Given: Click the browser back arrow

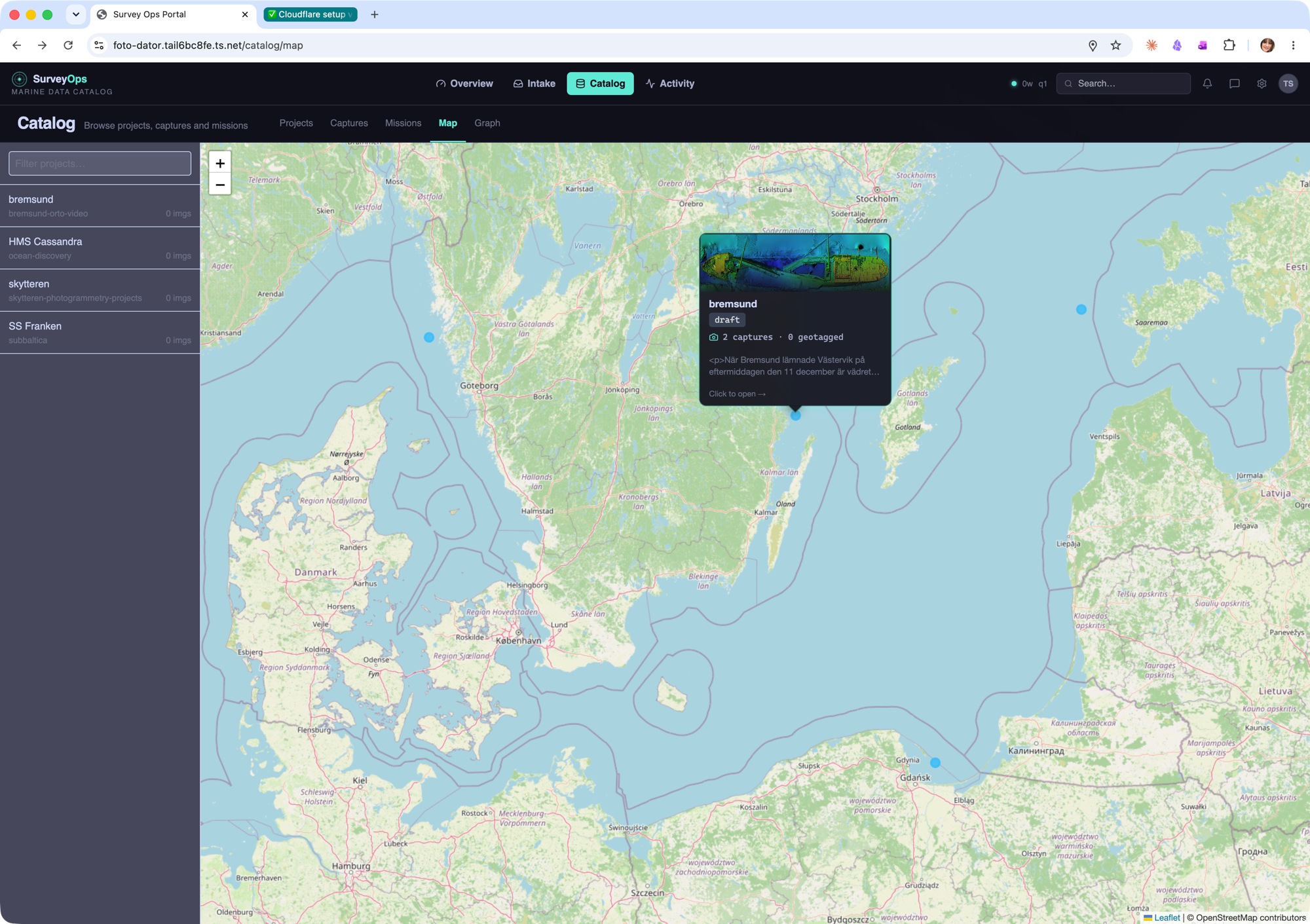Looking at the screenshot, I should (17, 45).
